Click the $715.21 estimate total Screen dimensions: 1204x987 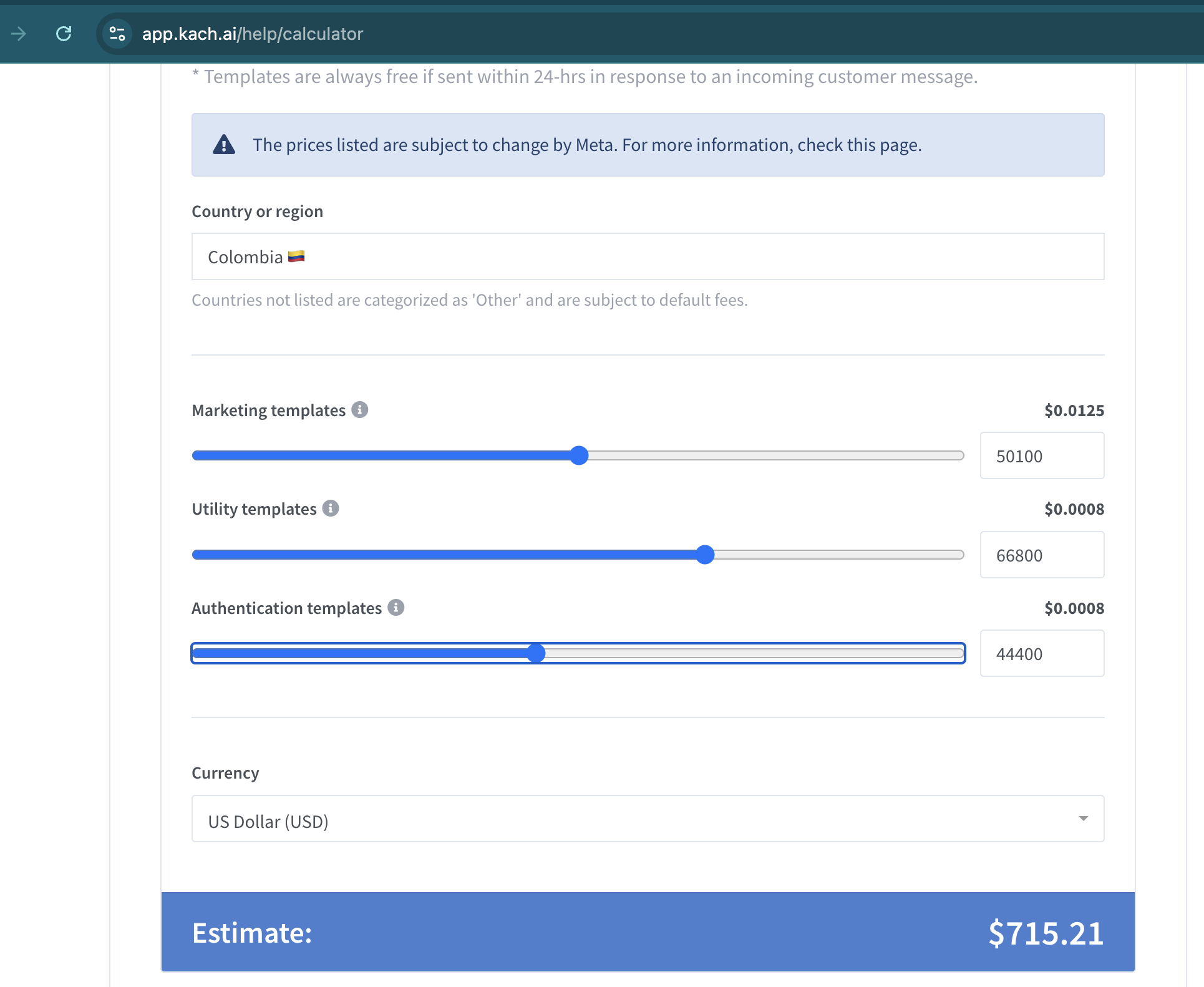pos(1046,933)
